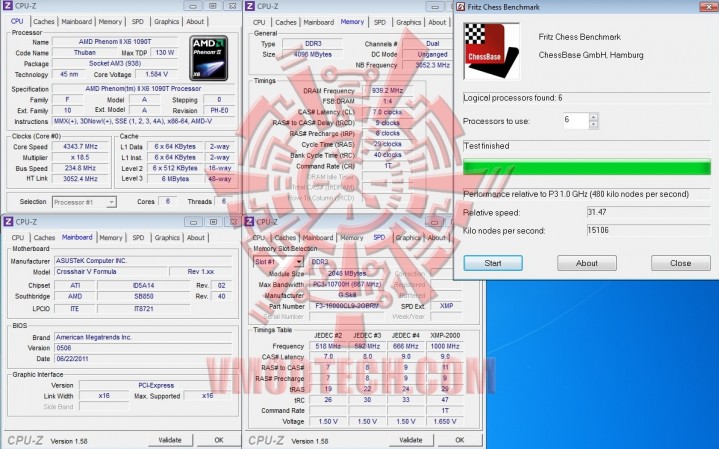Viewport: 719px width, 449px height.
Task: Open Caches tab in the CPU window
Action: tap(44, 22)
